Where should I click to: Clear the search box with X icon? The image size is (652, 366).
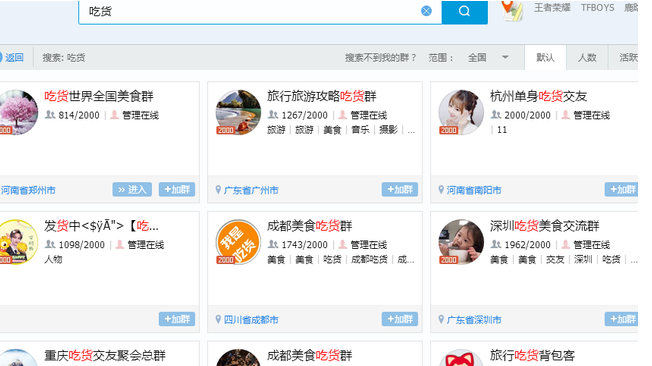coord(426,11)
